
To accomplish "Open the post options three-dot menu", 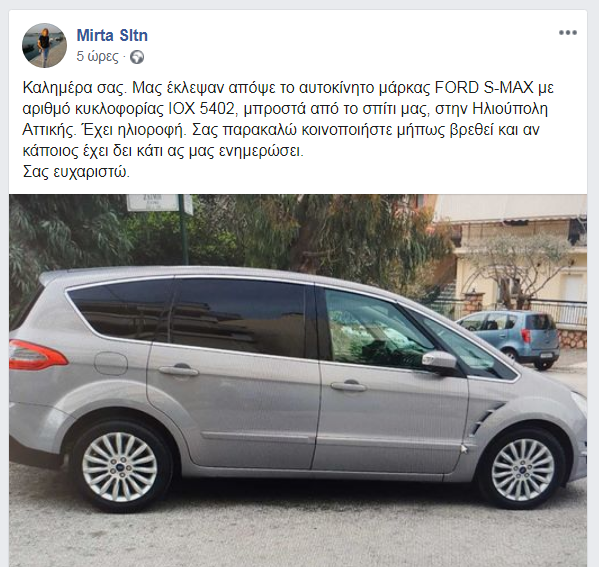I will (568, 33).
